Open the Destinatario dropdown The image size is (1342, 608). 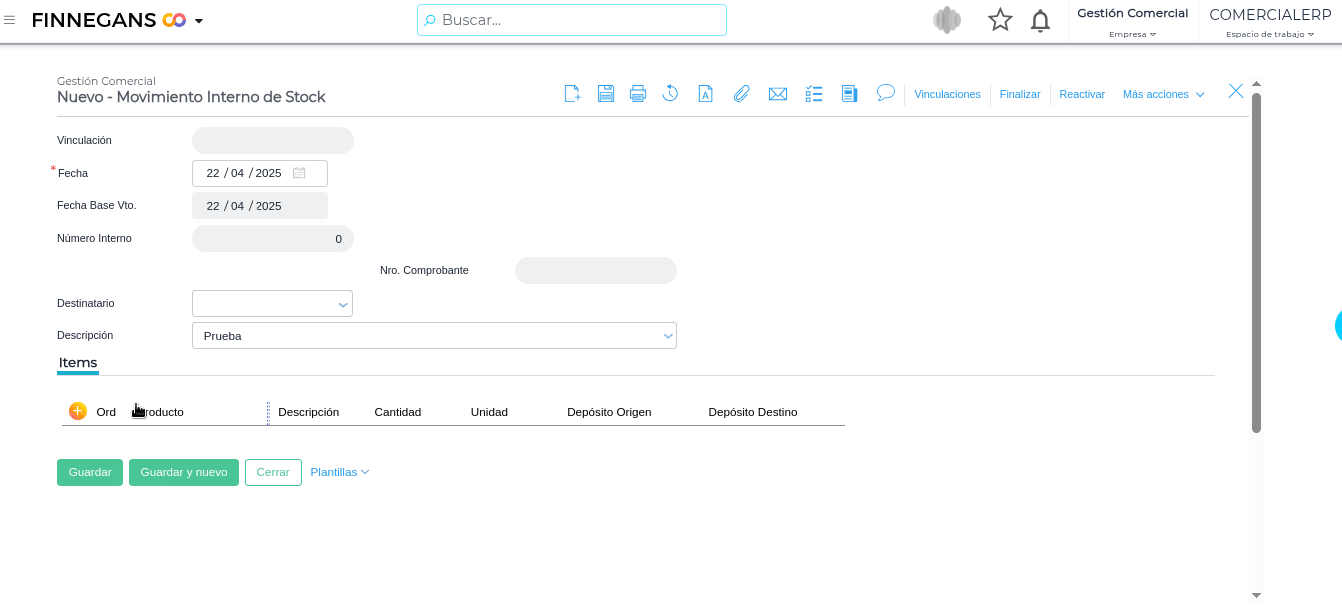273,303
